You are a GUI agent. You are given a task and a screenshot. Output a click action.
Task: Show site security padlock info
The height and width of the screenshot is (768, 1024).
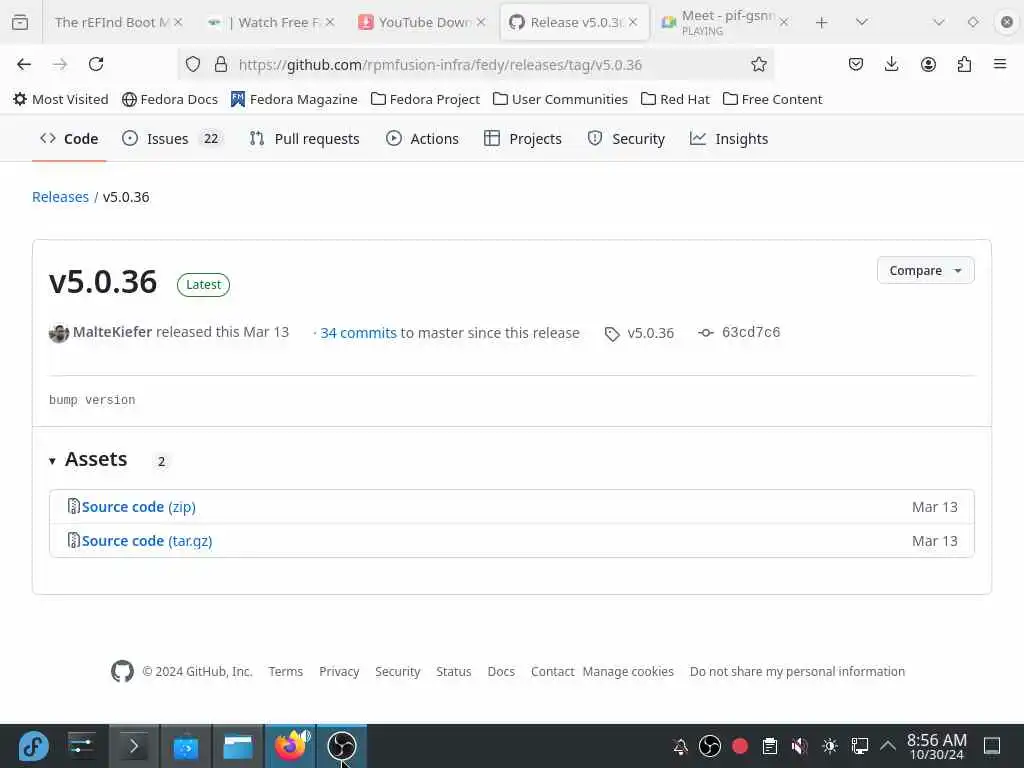click(x=221, y=64)
